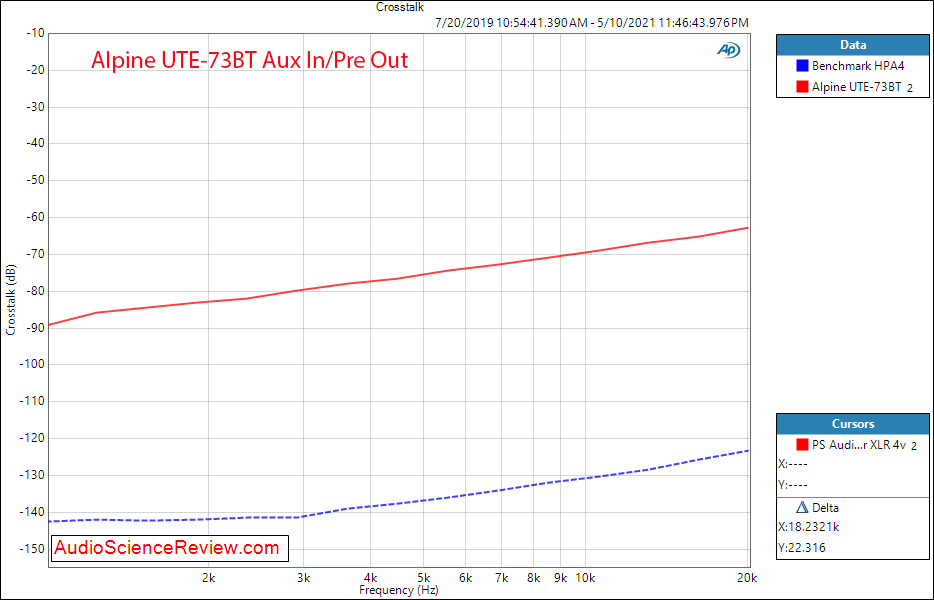Click the Delta label in Cursors panel
This screenshot has width=934, height=600.
click(825, 508)
